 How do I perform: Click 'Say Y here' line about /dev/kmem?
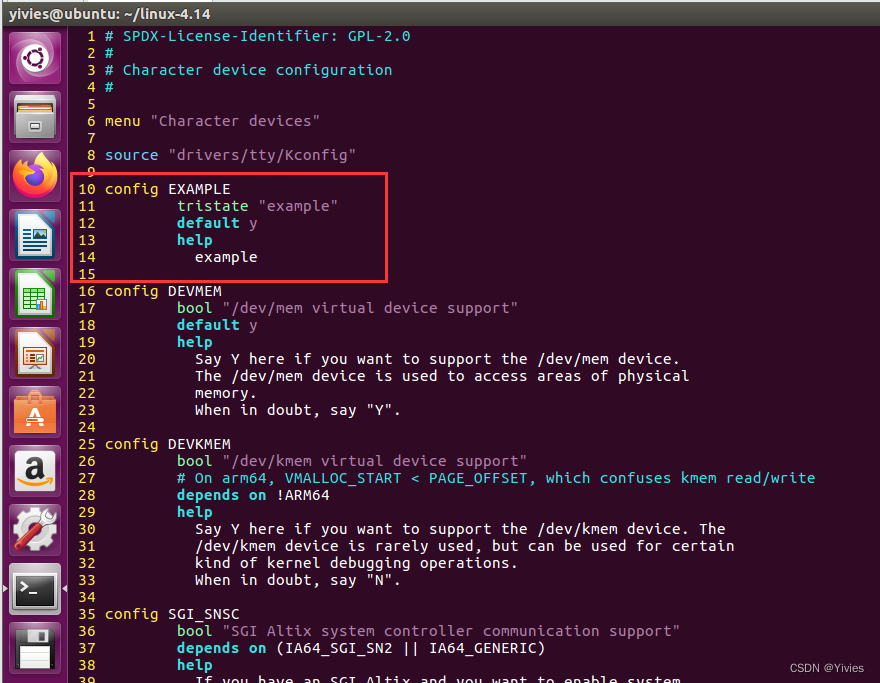(x=460, y=529)
